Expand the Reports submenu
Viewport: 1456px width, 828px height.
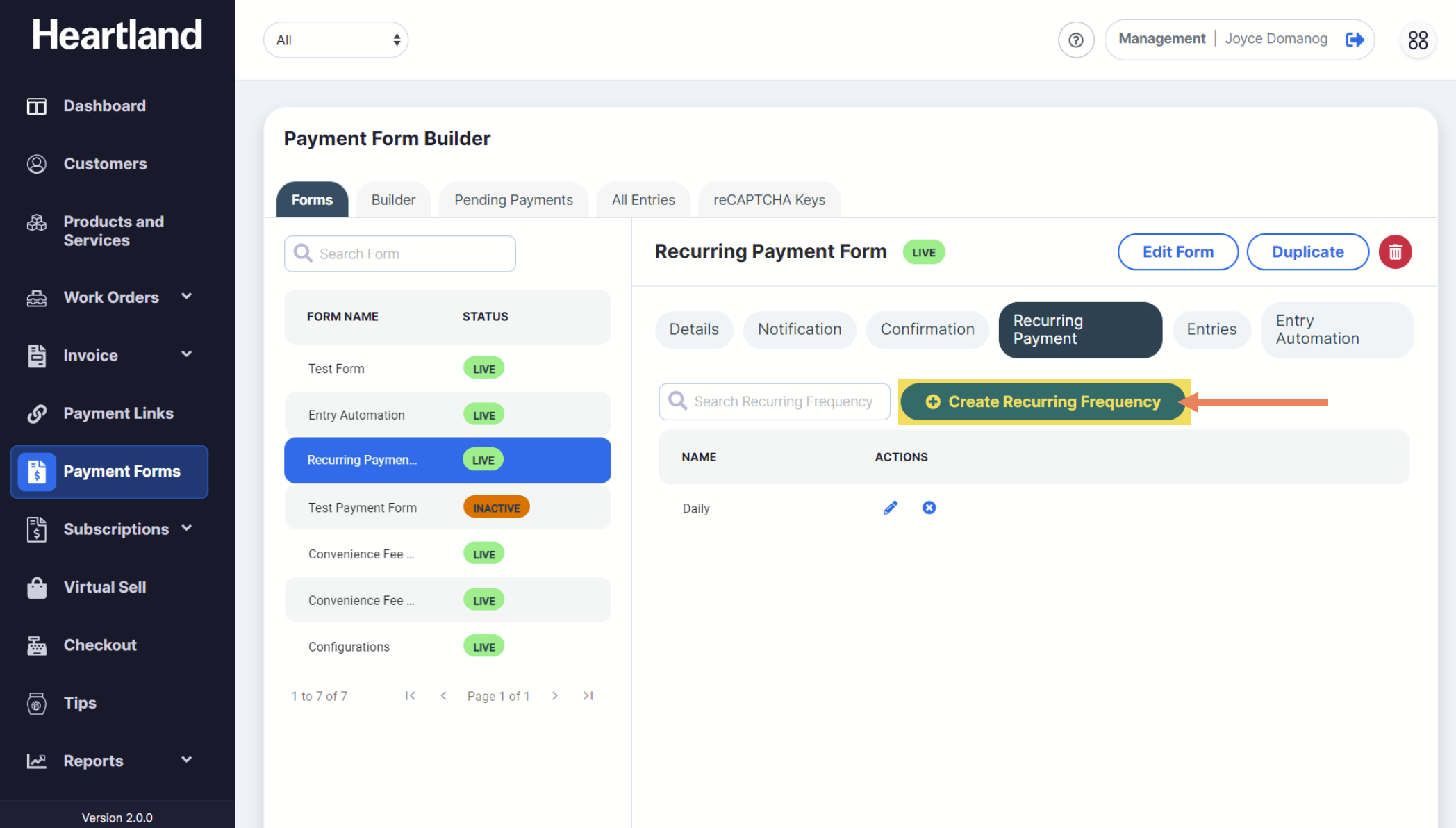186,760
